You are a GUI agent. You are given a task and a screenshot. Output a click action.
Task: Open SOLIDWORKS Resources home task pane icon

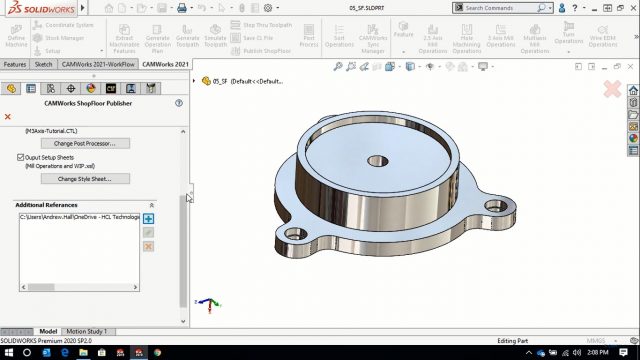click(x=633, y=90)
